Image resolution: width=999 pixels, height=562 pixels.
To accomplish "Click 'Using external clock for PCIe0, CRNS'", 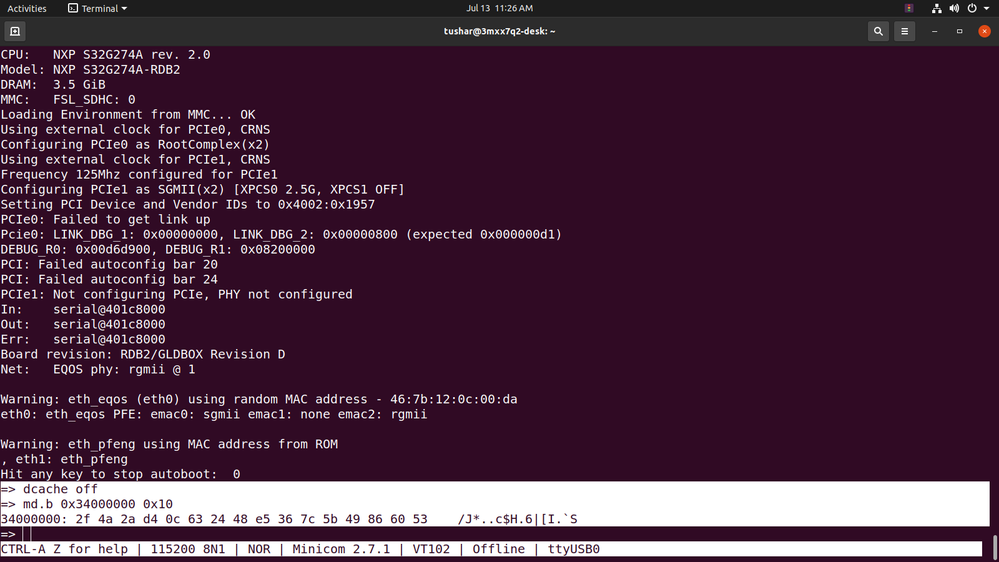I will tap(135, 129).
